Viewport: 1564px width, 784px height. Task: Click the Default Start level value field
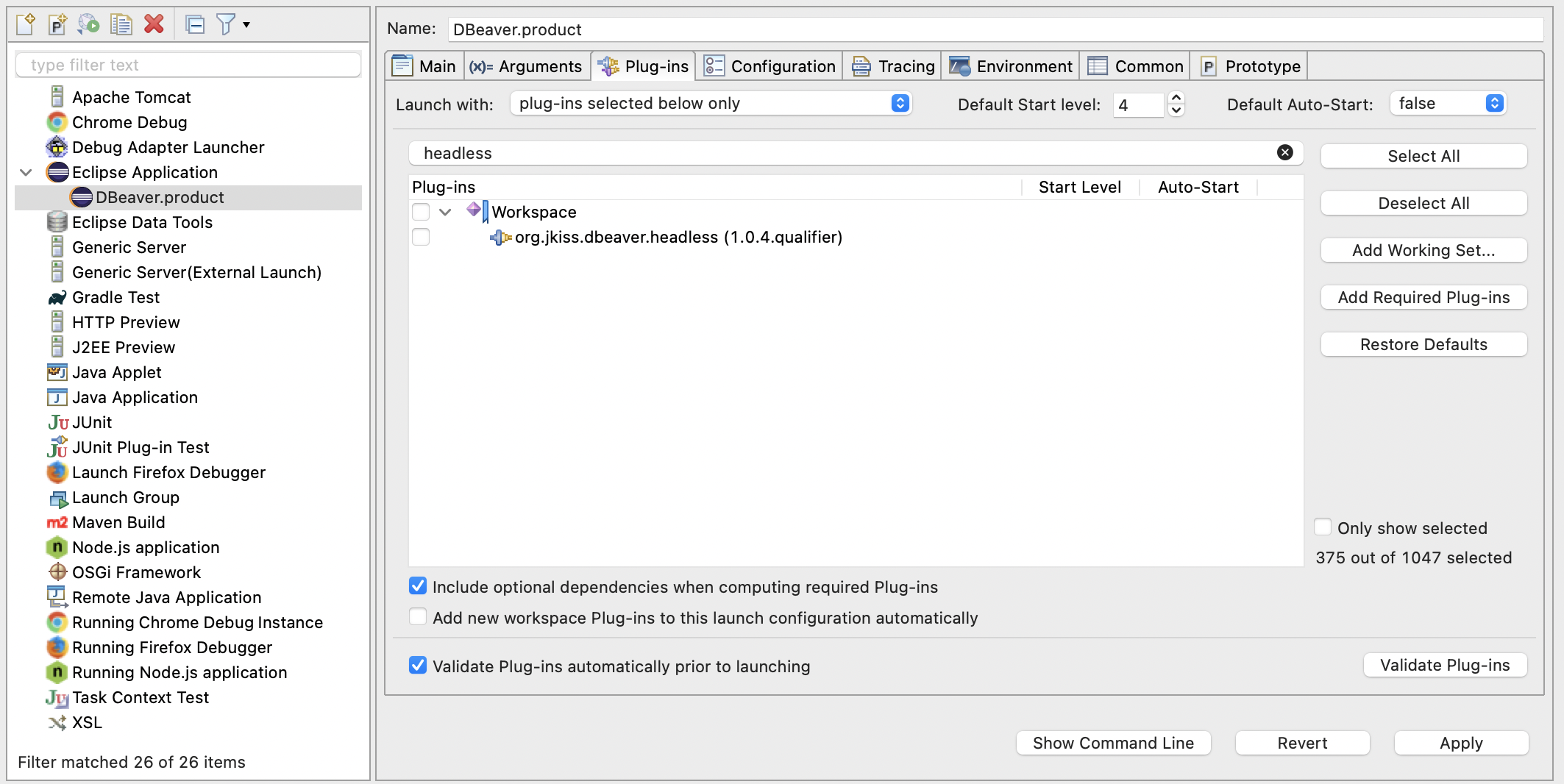pyautogui.click(x=1139, y=104)
